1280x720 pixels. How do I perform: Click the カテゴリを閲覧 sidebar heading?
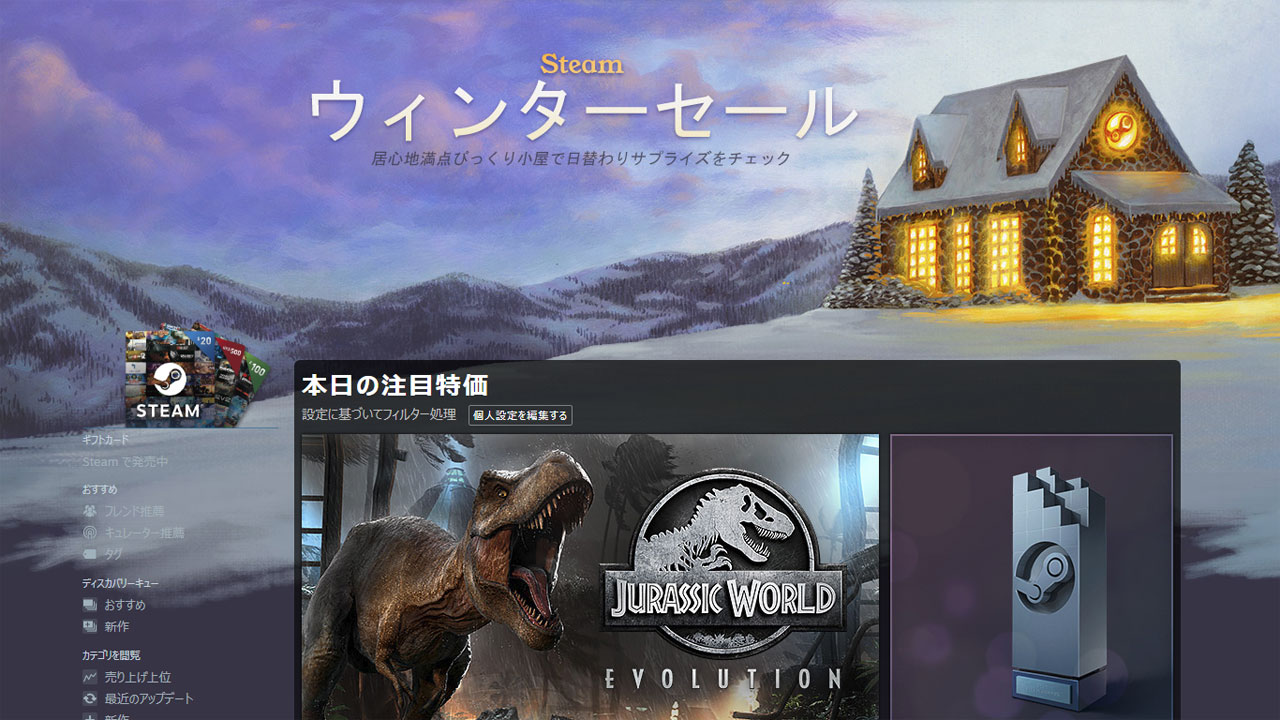[x=111, y=655]
